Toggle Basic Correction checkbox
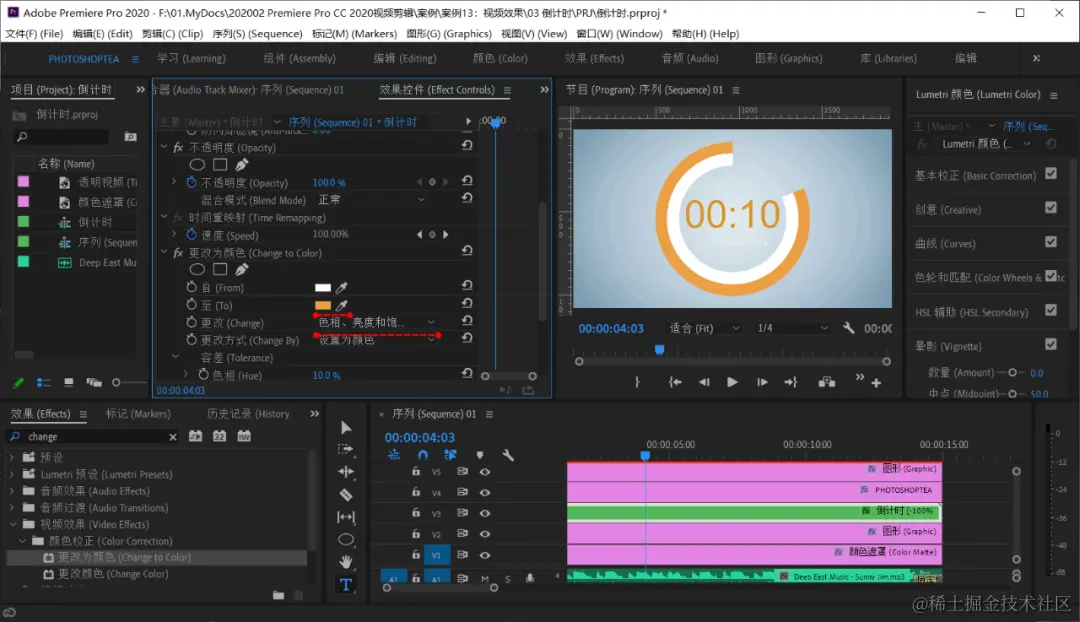 pos(1051,174)
